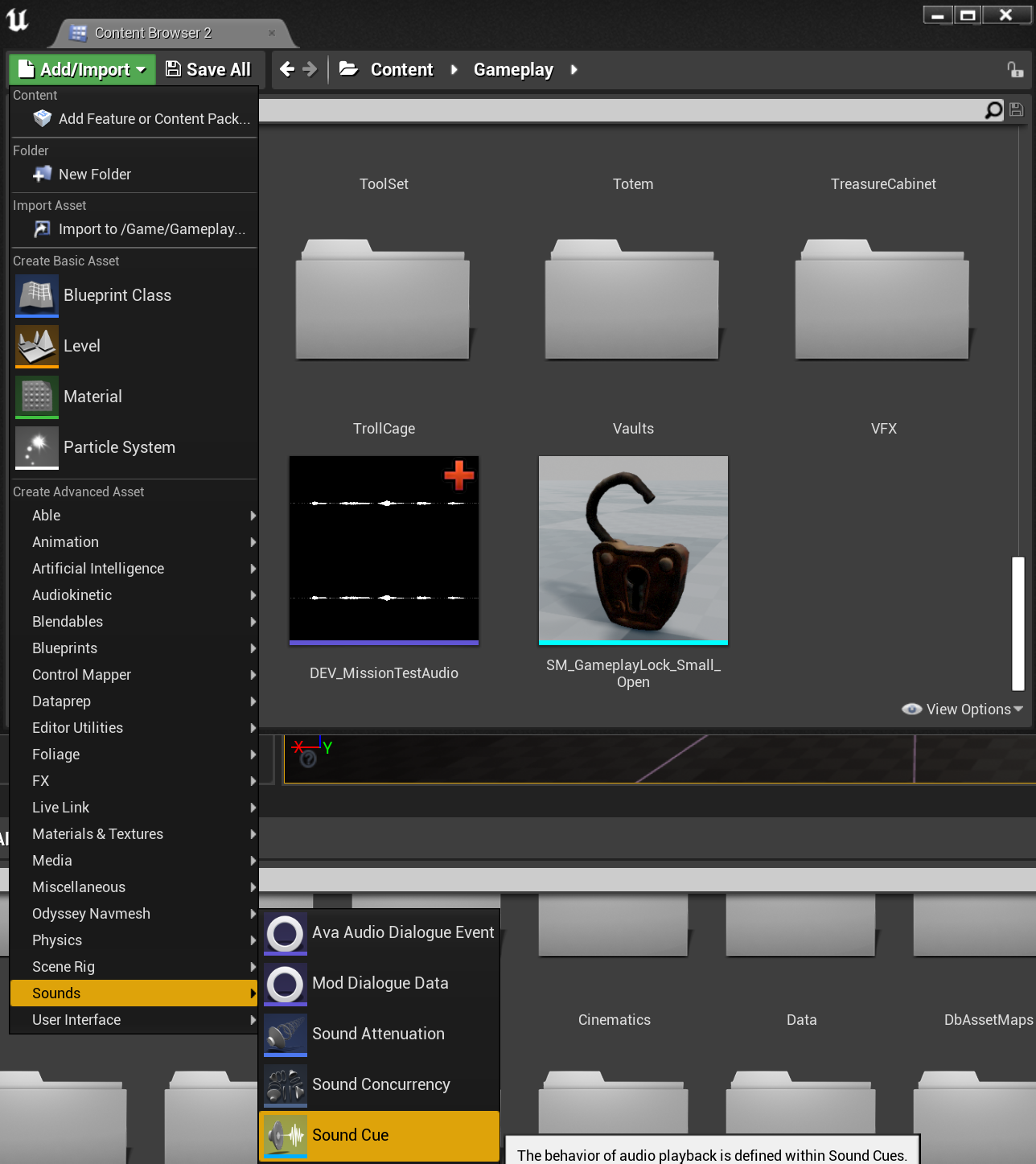Select the Sound Attenuation icon
Image resolution: width=1036 pixels, height=1164 pixels.
[286, 1033]
